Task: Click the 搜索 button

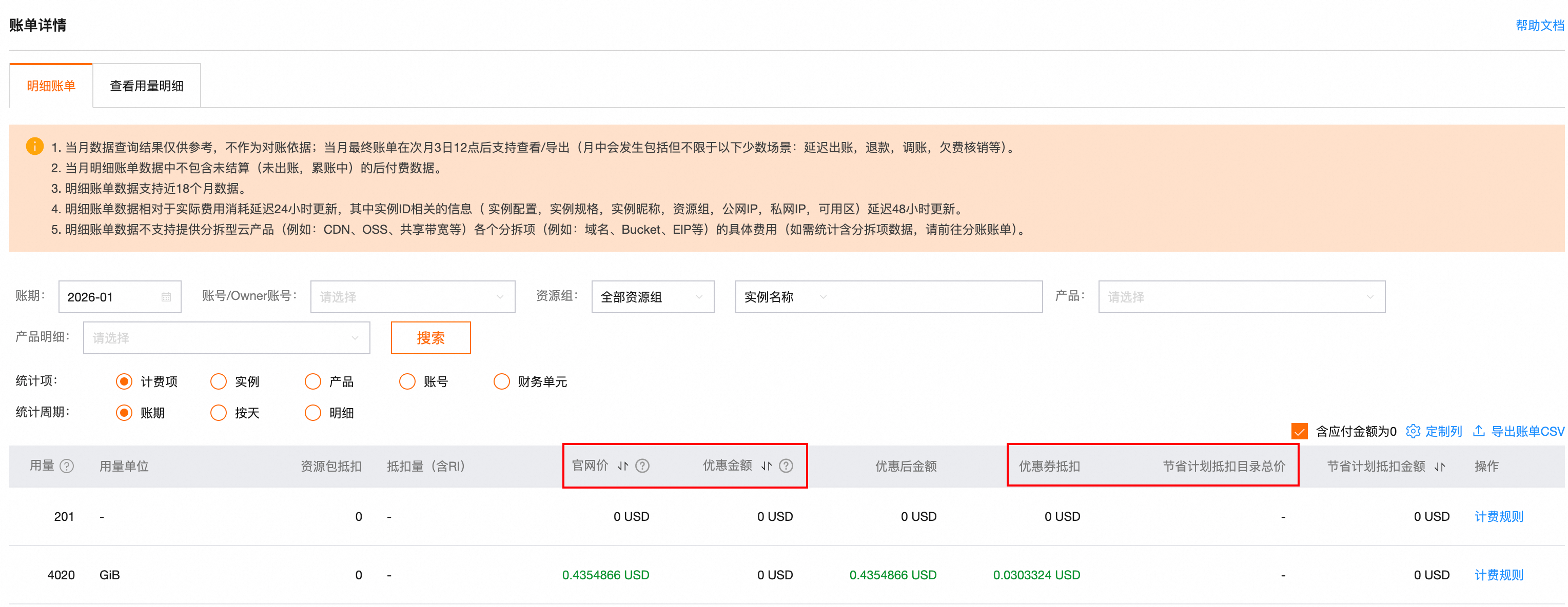Action: point(430,337)
